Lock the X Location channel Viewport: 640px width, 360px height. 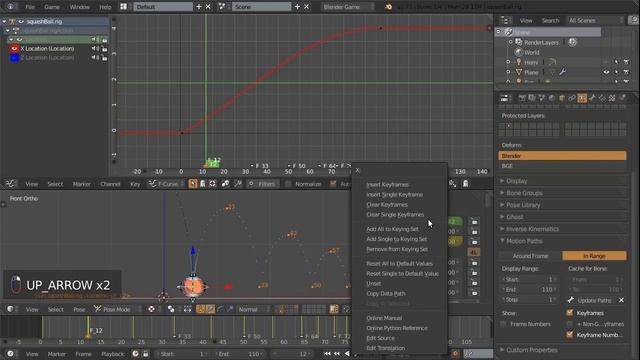104,49
